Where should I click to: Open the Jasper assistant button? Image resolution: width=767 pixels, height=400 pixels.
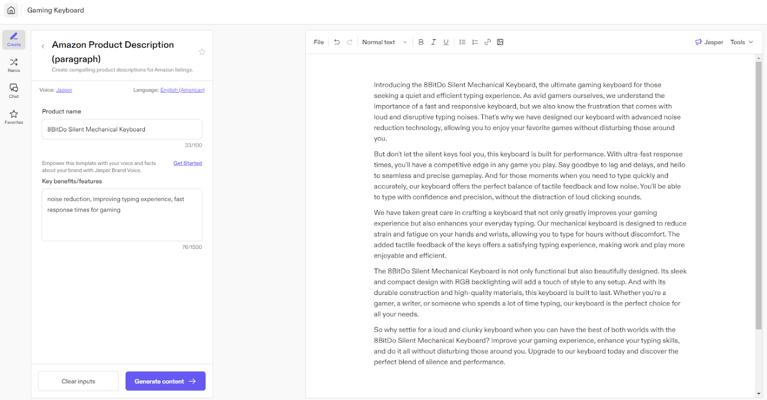pos(709,42)
